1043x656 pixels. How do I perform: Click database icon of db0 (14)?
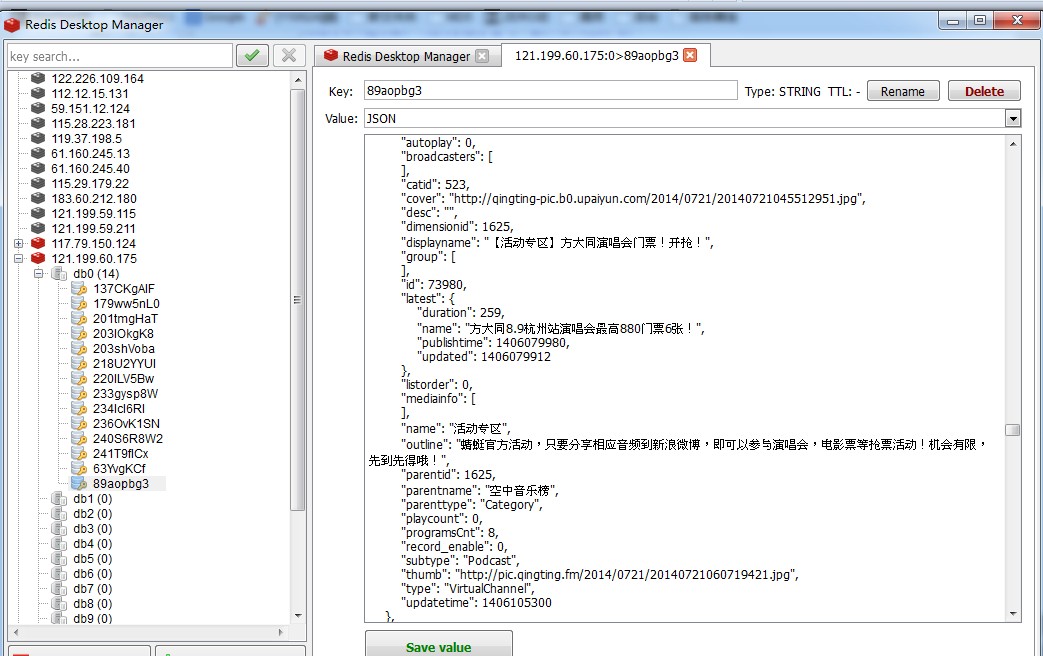59,273
